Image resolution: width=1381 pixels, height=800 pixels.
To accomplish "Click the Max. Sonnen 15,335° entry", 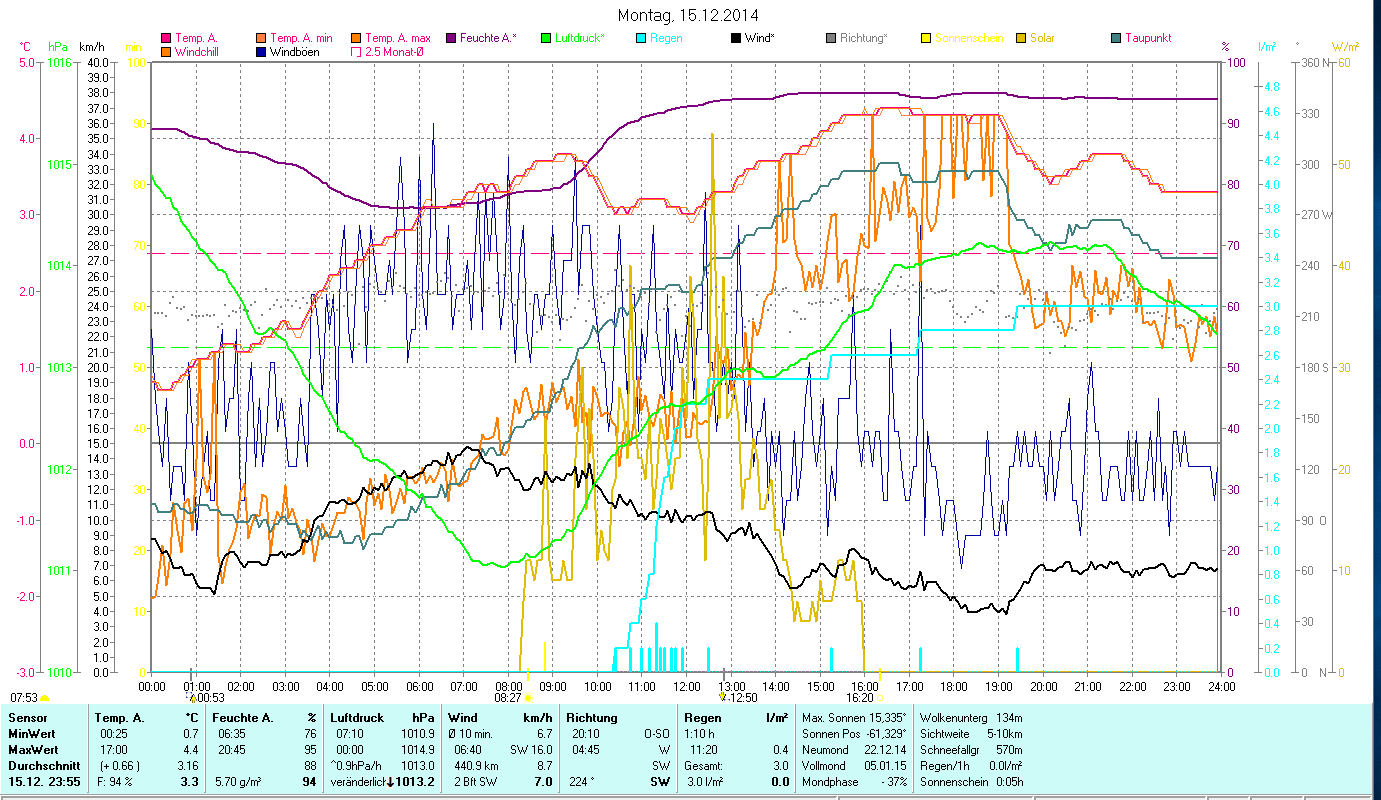I will 854,718.
